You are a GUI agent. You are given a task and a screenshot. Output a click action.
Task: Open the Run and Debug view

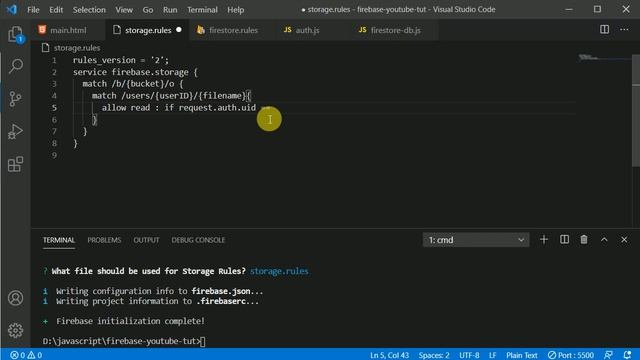(x=16, y=131)
